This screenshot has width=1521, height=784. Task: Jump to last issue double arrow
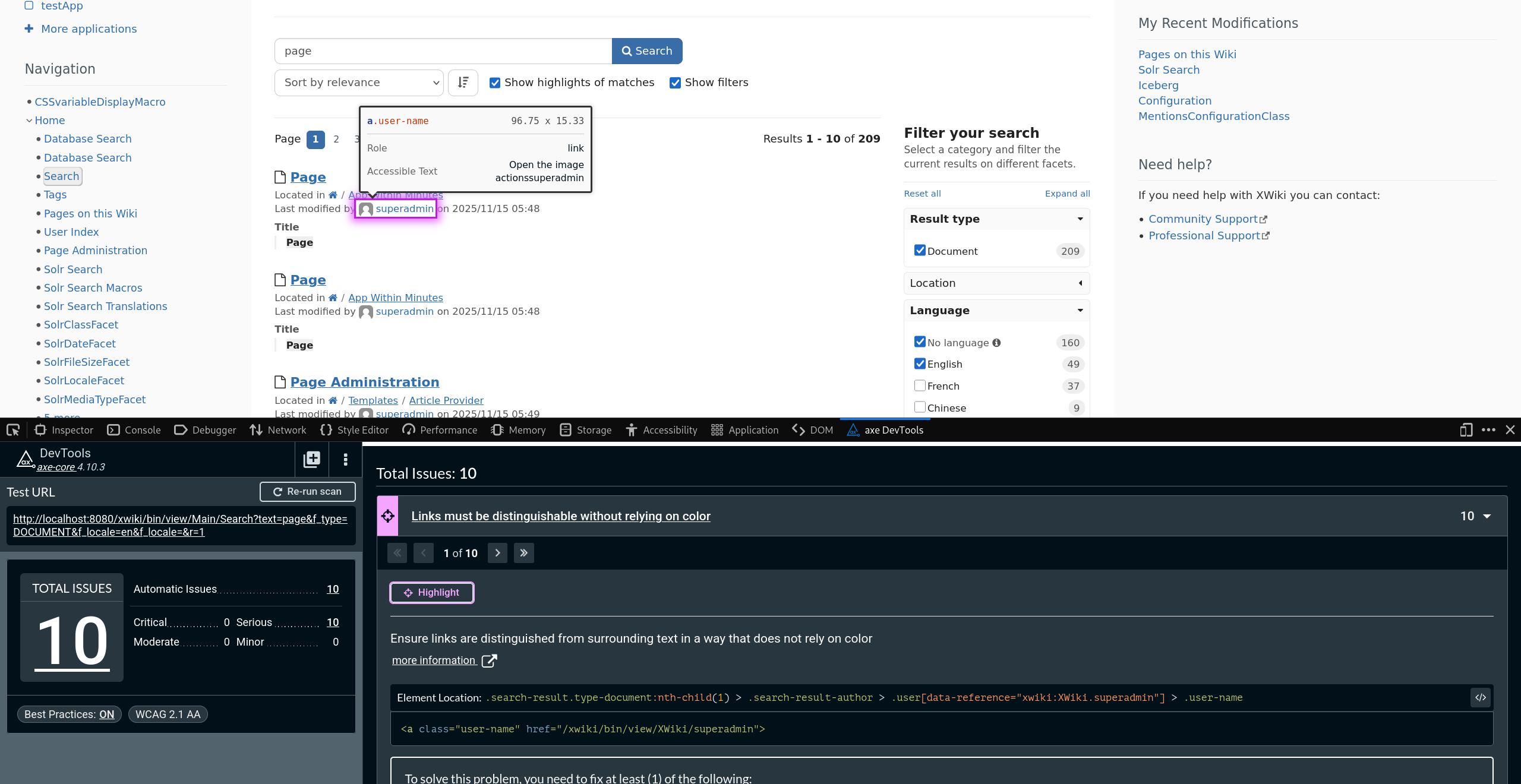point(523,553)
